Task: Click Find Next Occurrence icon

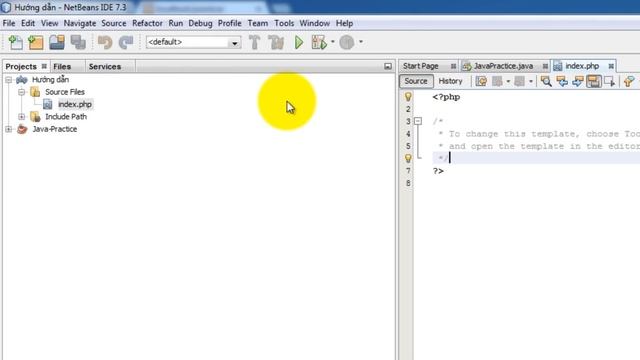Action: tap(578, 81)
